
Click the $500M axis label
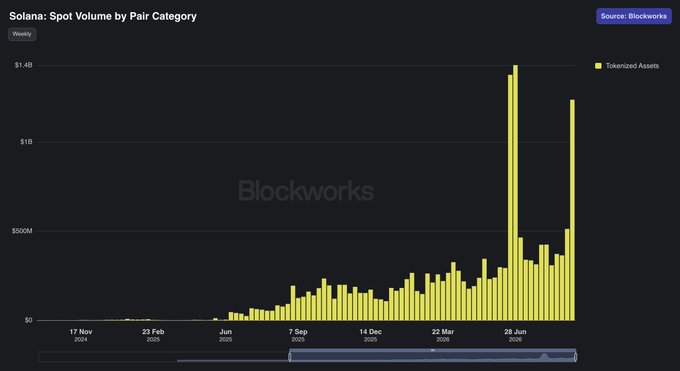[22, 231]
